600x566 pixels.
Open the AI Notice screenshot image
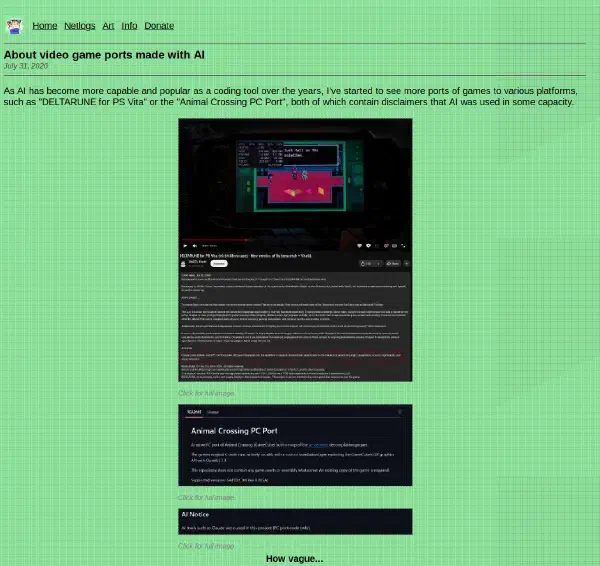(295, 521)
